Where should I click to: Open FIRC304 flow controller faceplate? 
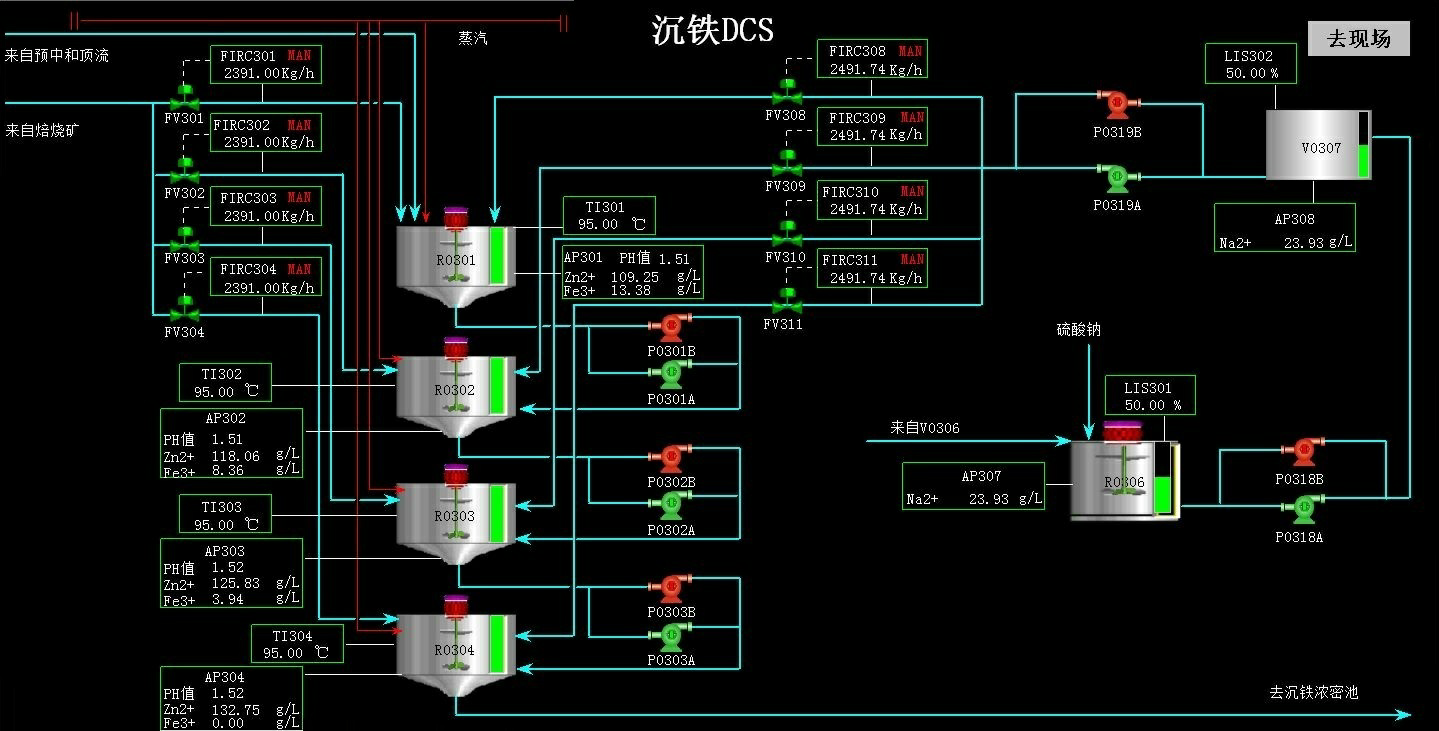tap(265, 277)
